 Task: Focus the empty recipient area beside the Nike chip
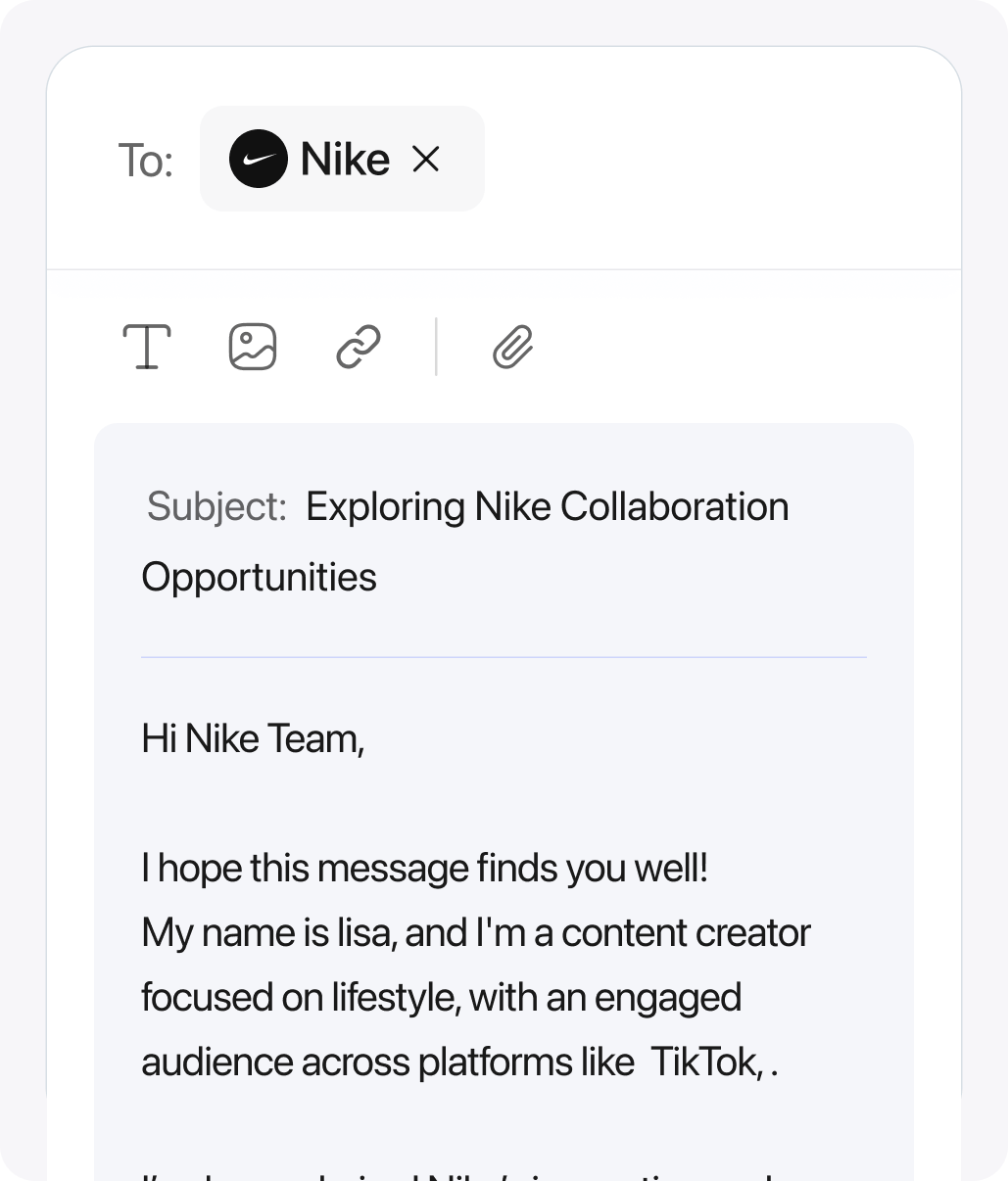pyautogui.click(x=721, y=159)
